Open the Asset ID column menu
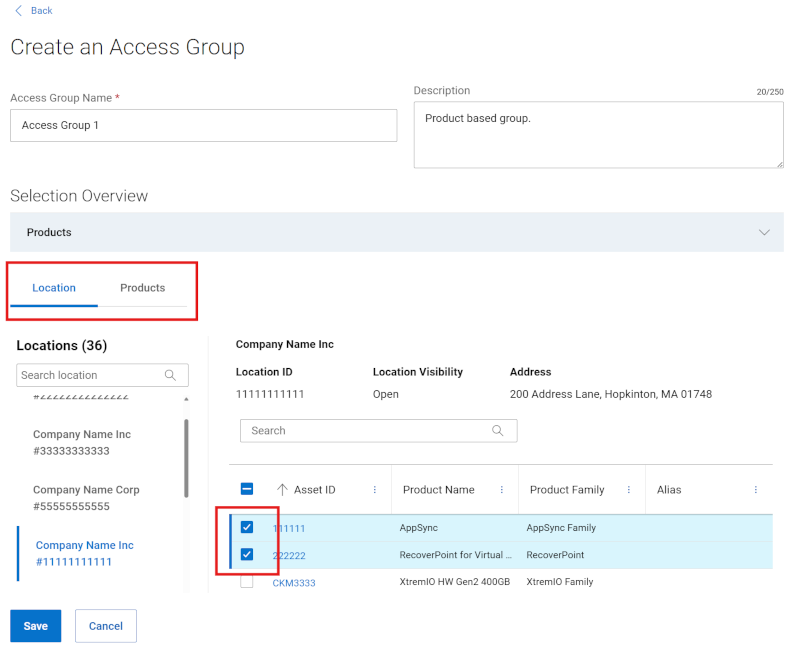Viewport: 800px width, 653px height. pos(375,490)
